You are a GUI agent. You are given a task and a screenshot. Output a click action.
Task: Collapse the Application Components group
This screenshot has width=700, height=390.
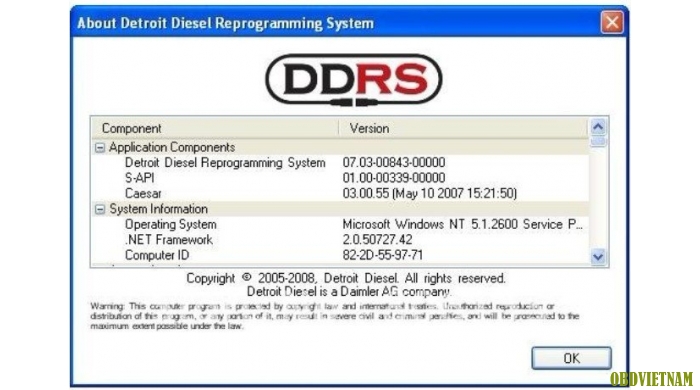(100, 148)
